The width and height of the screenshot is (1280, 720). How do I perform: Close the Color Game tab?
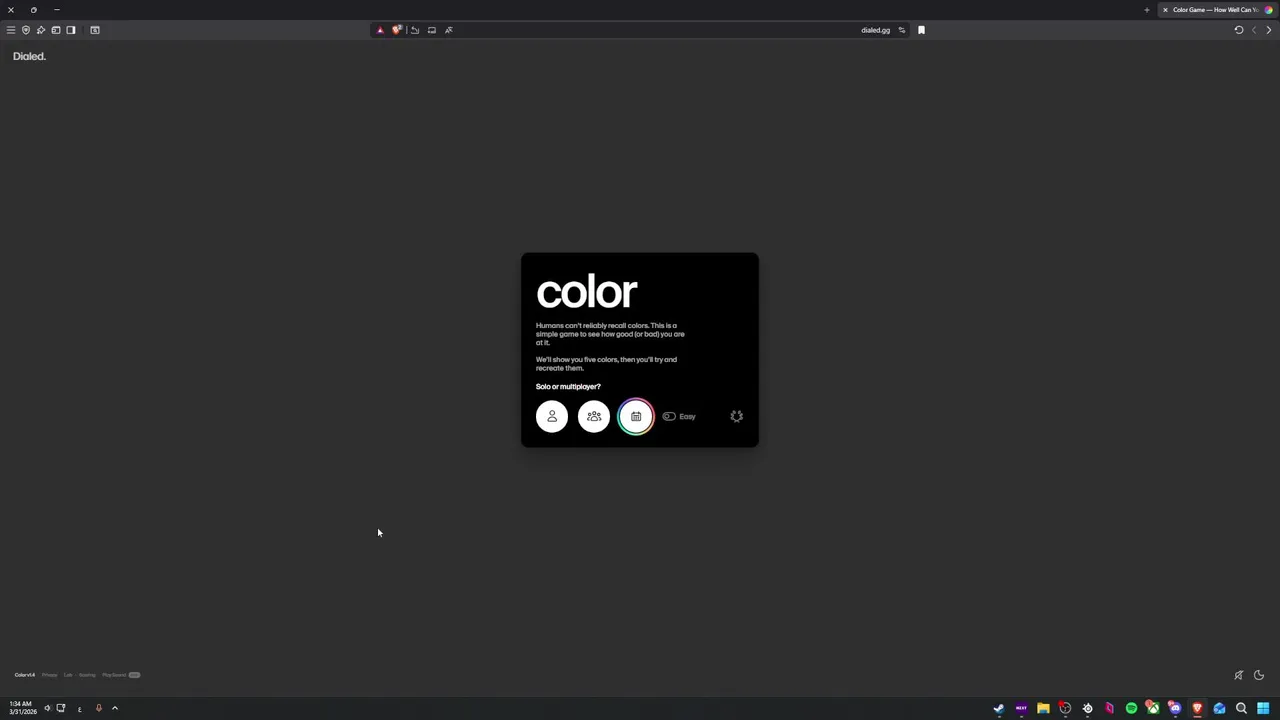click(1165, 10)
